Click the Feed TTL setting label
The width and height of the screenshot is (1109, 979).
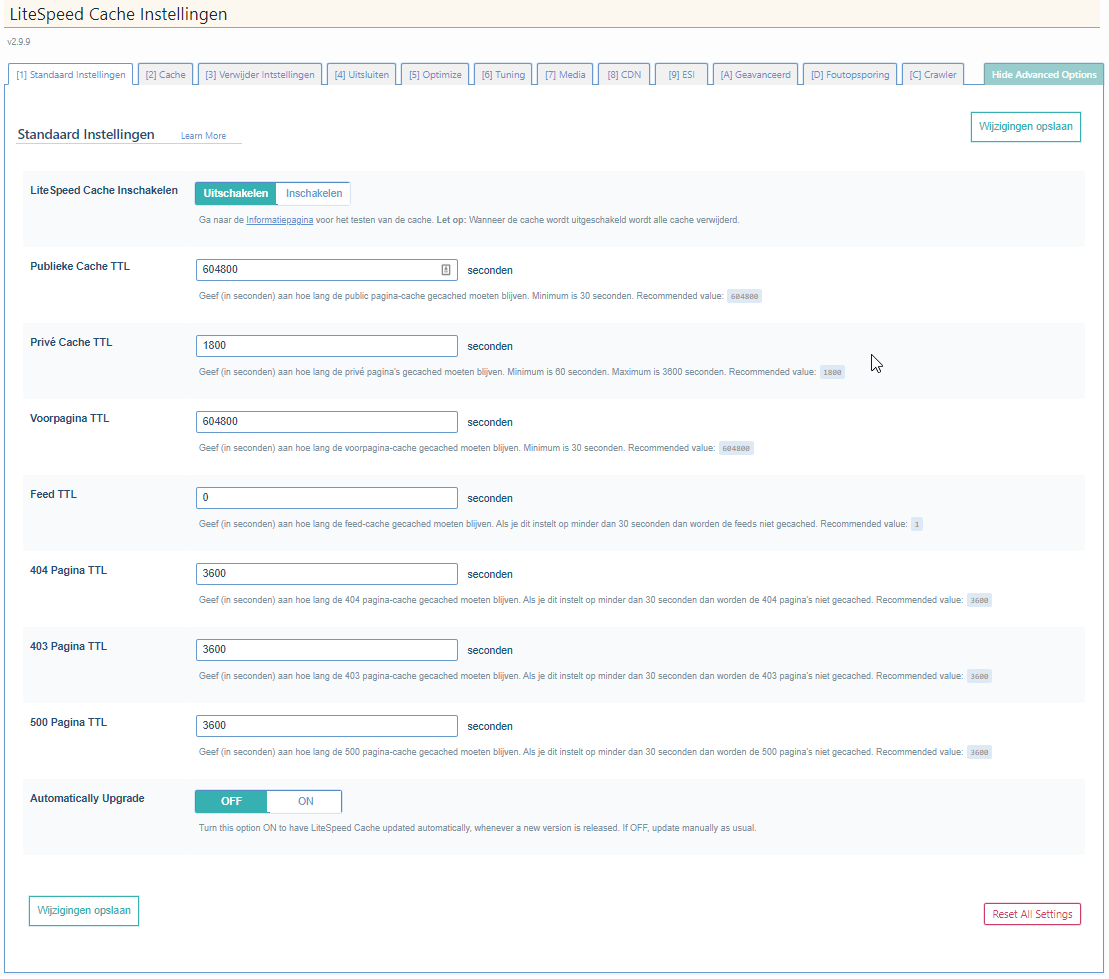(x=53, y=494)
